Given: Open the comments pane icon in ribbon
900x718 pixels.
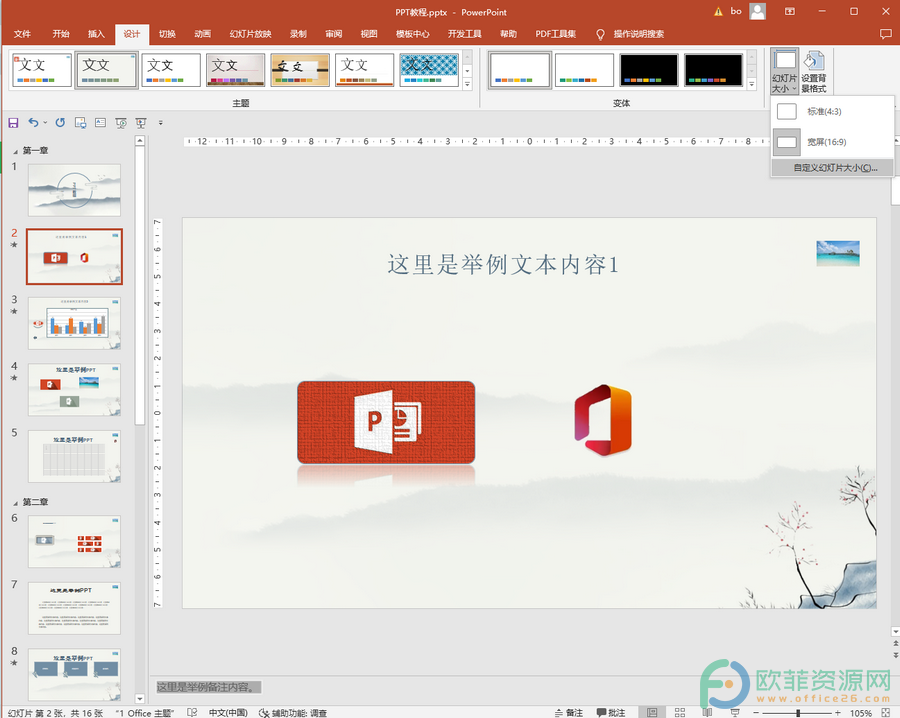Looking at the screenshot, I should (x=886, y=34).
